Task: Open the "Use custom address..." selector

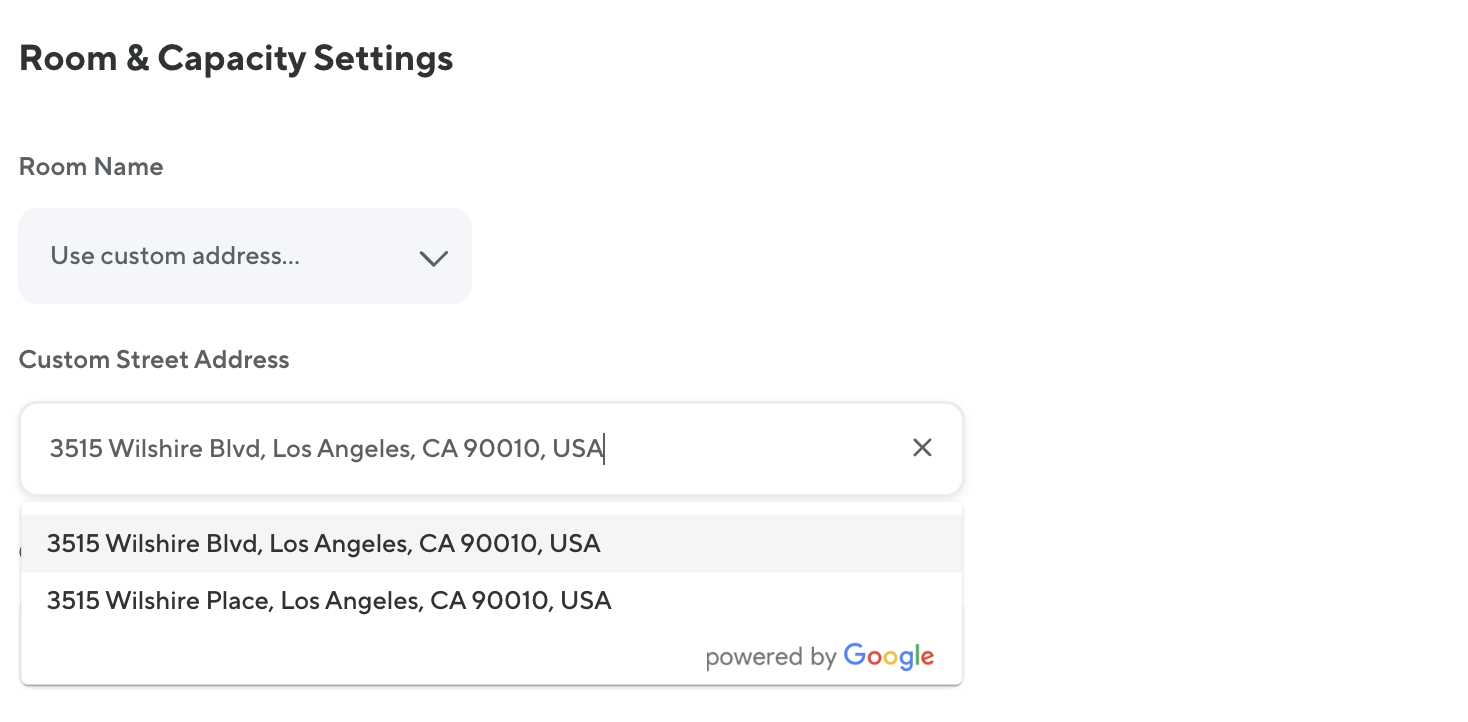Action: 175,256
